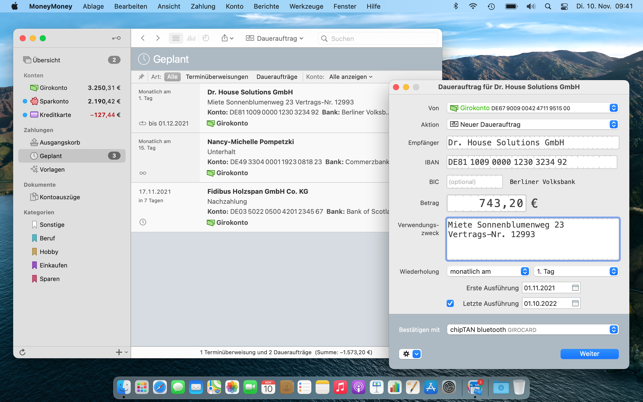Filter by Daueraufträge
Image resolution: width=643 pixels, height=402 pixels.
pos(277,77)
